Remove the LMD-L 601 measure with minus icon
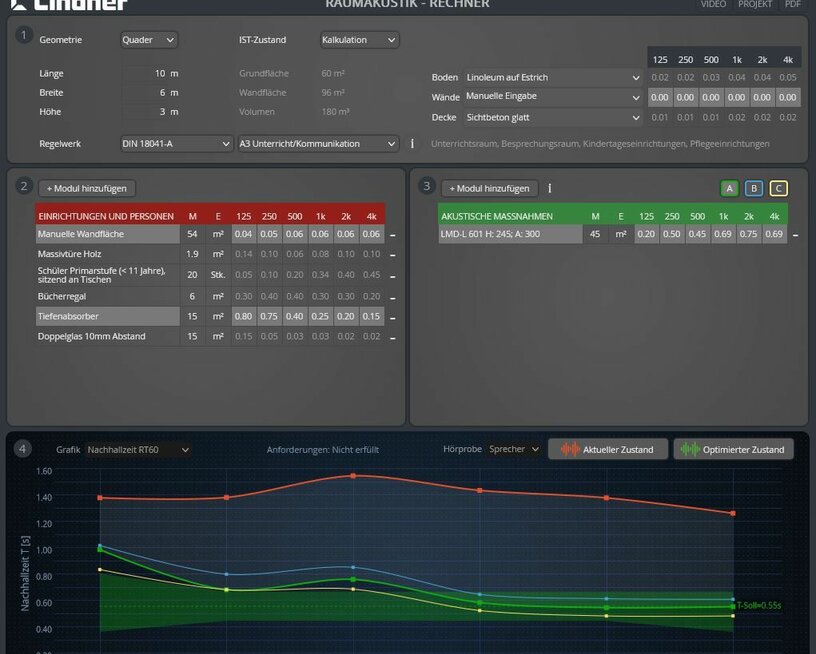816x654 pixels. pyautogui.click(x=796, y=235)
